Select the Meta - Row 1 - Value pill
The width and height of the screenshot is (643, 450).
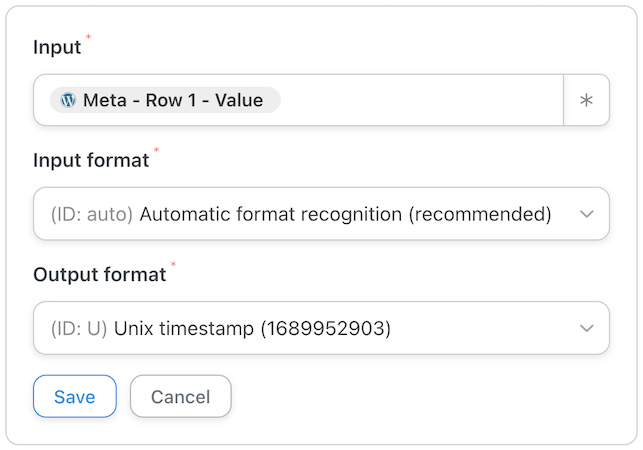tap(165, 100)
